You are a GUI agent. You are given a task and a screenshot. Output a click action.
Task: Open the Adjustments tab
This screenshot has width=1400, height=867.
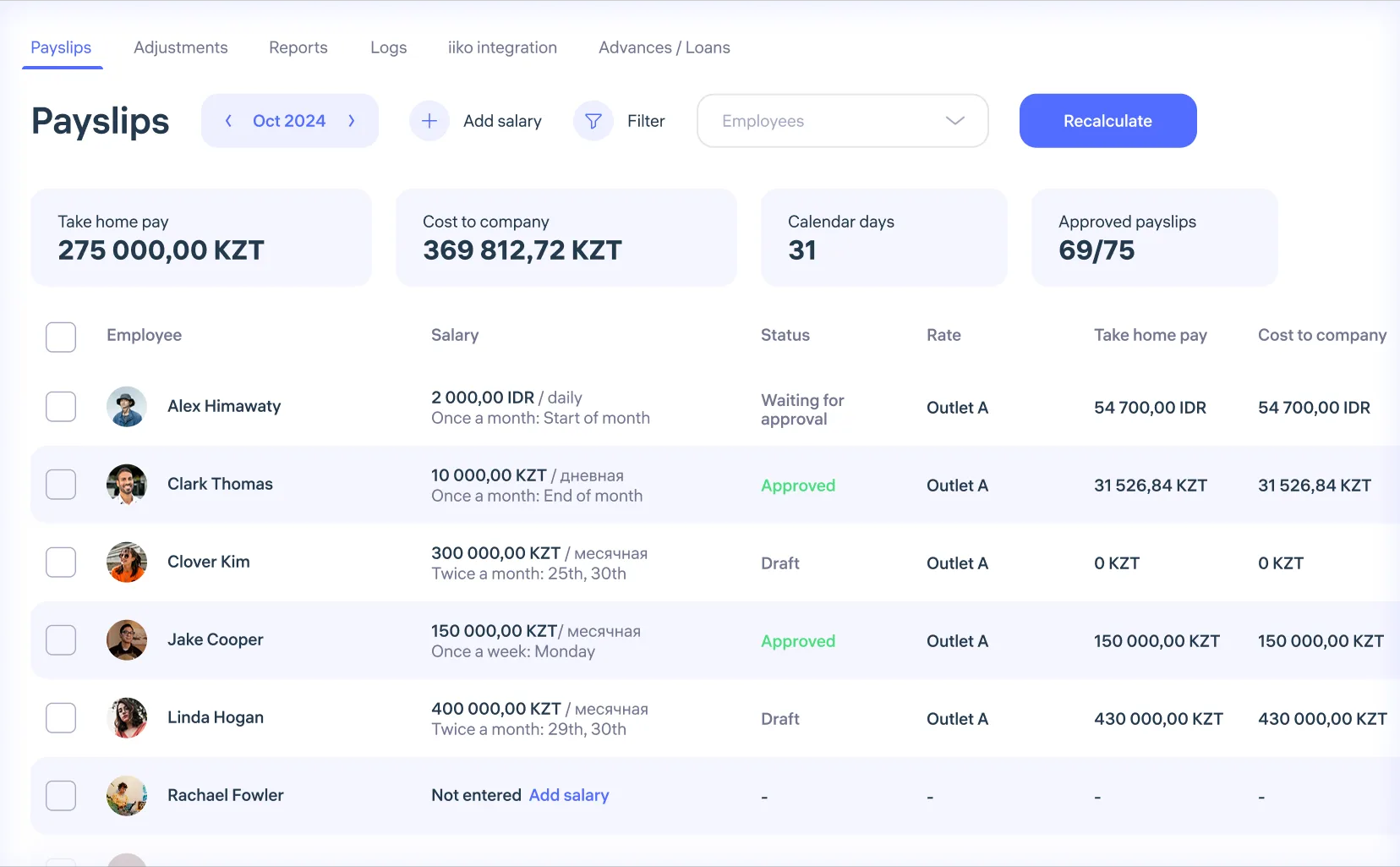pyautogui.click(x=181, y=47)
